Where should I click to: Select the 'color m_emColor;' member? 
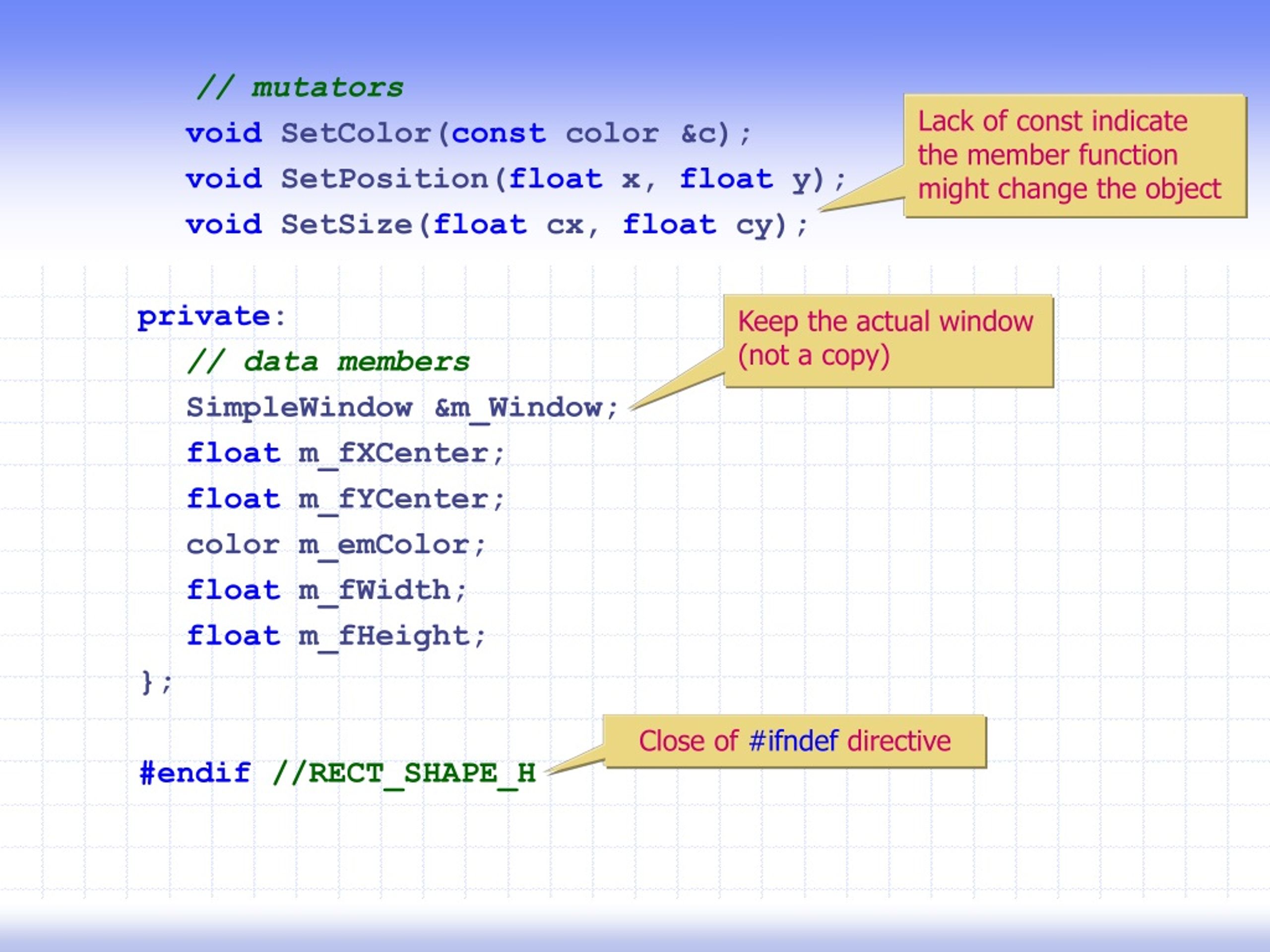(x=336, y=546)
